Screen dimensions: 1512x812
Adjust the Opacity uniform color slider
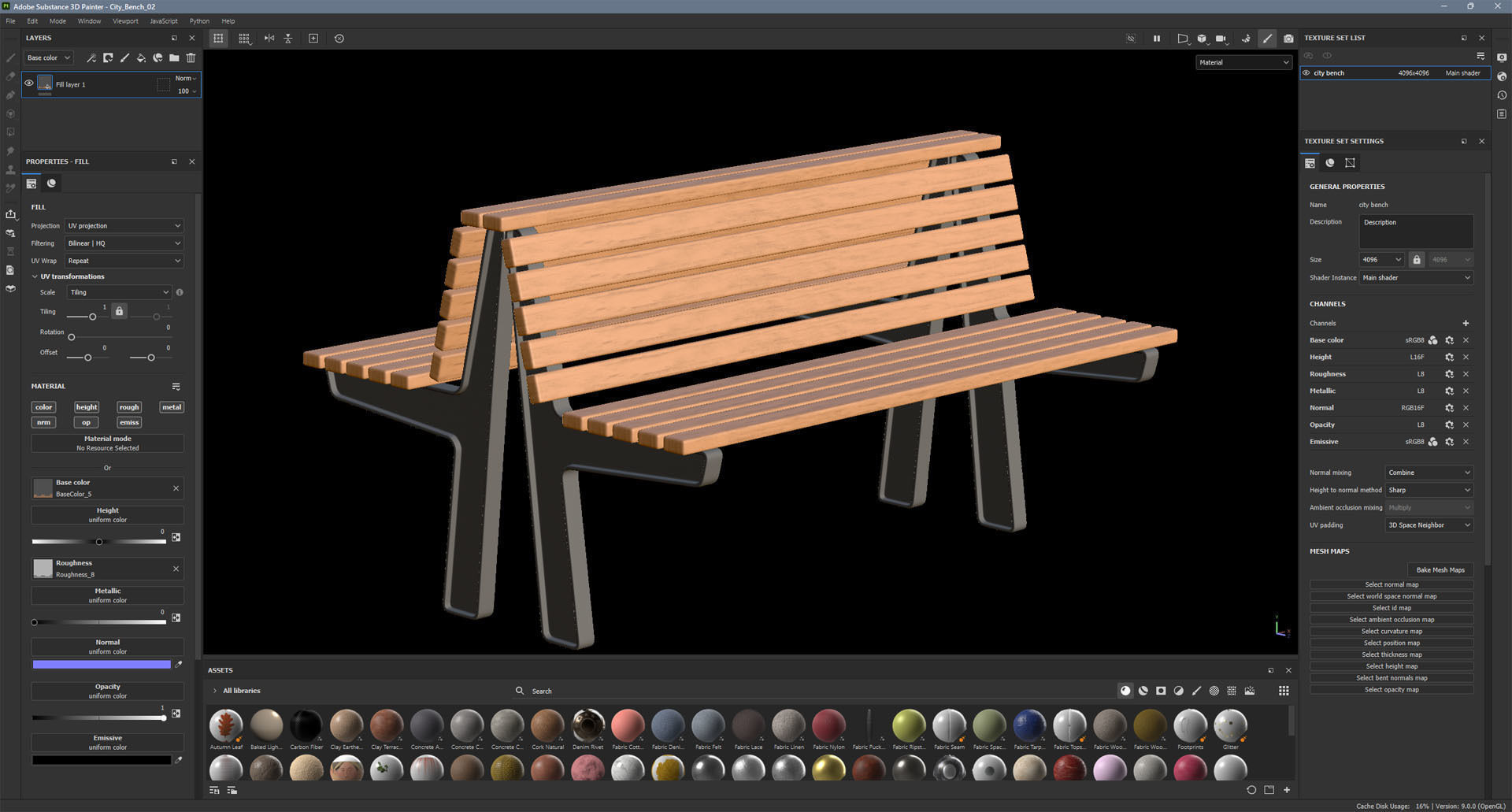pos(98,718)
